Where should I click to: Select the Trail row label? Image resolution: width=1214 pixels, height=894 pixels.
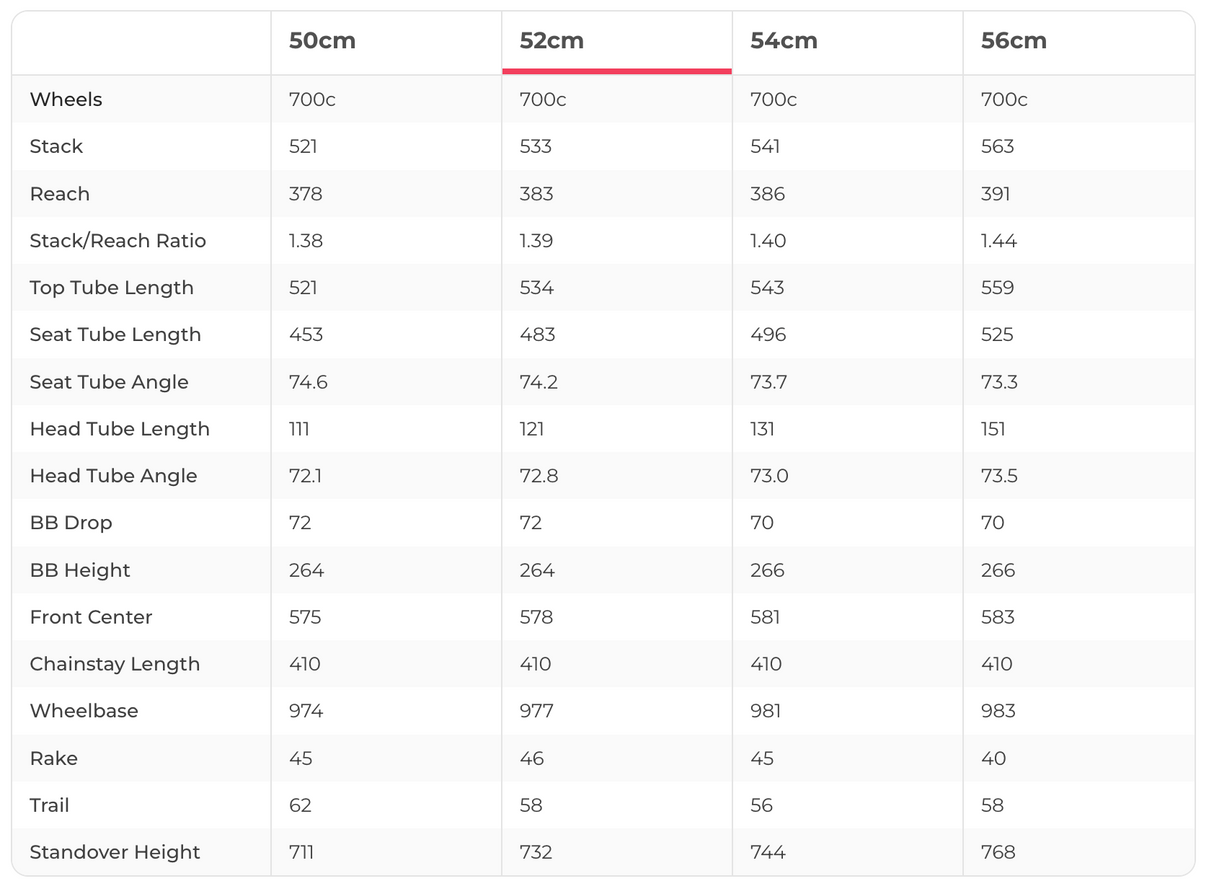(49, 805)
